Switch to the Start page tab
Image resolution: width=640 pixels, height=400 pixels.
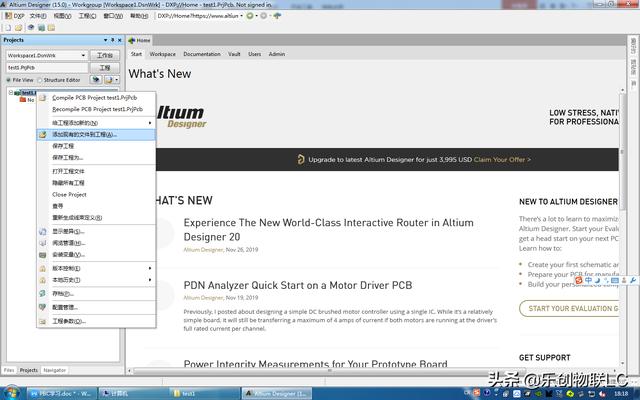[136, 54]
